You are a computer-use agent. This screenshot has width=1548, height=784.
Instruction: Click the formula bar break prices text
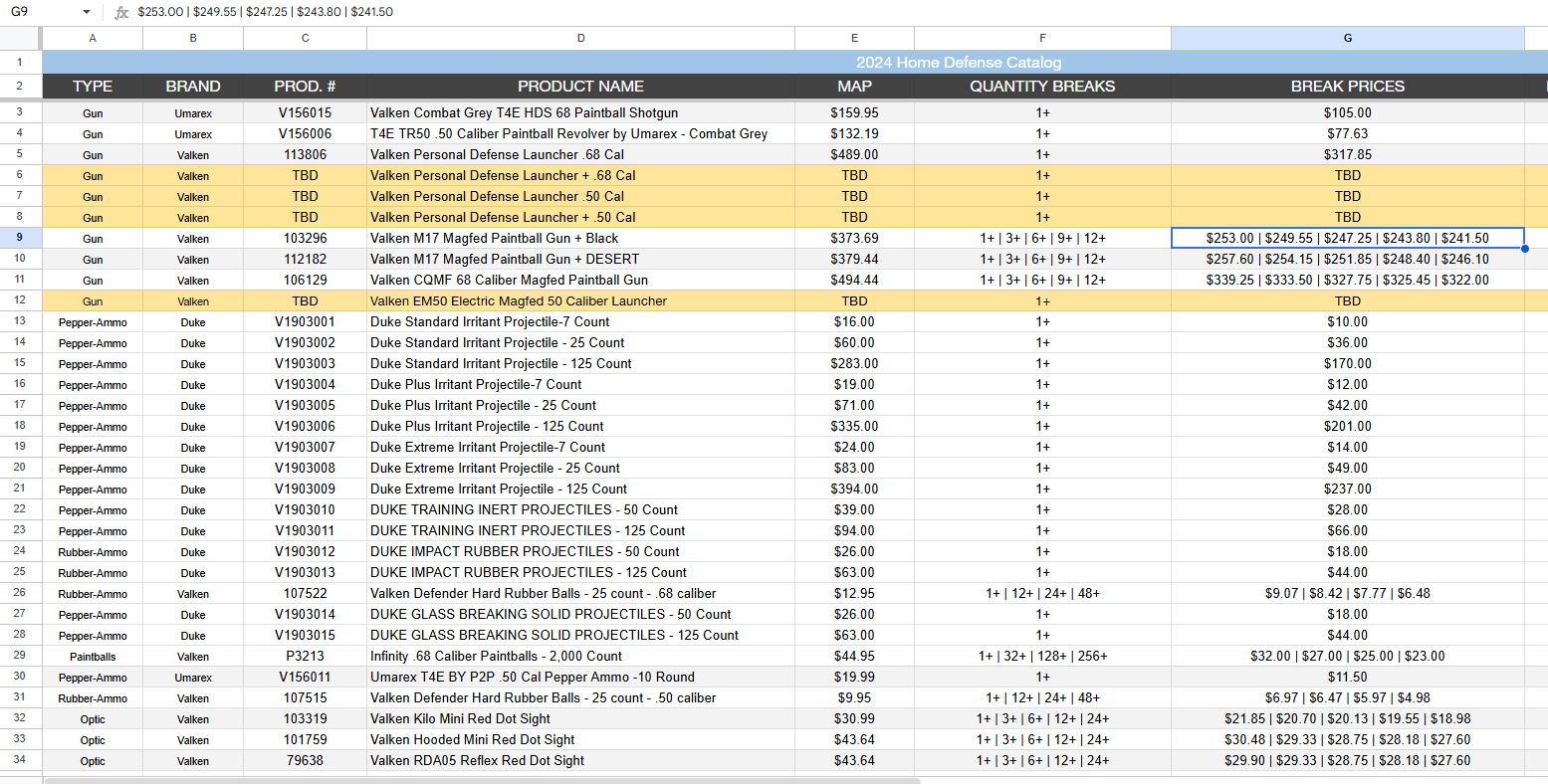(265, 12)
